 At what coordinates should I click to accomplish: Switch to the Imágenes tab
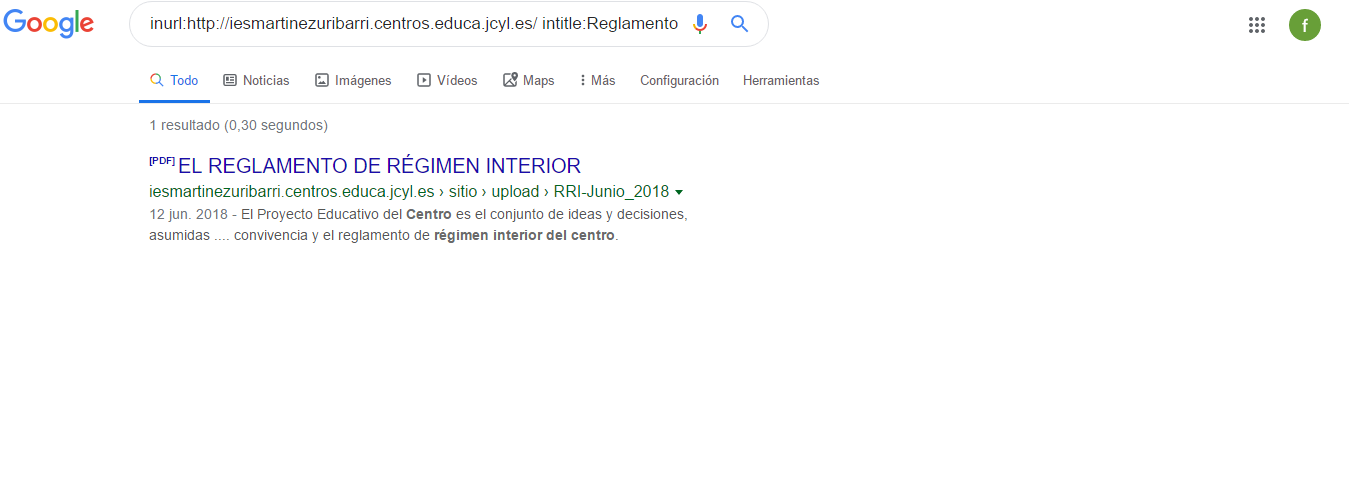353,81
